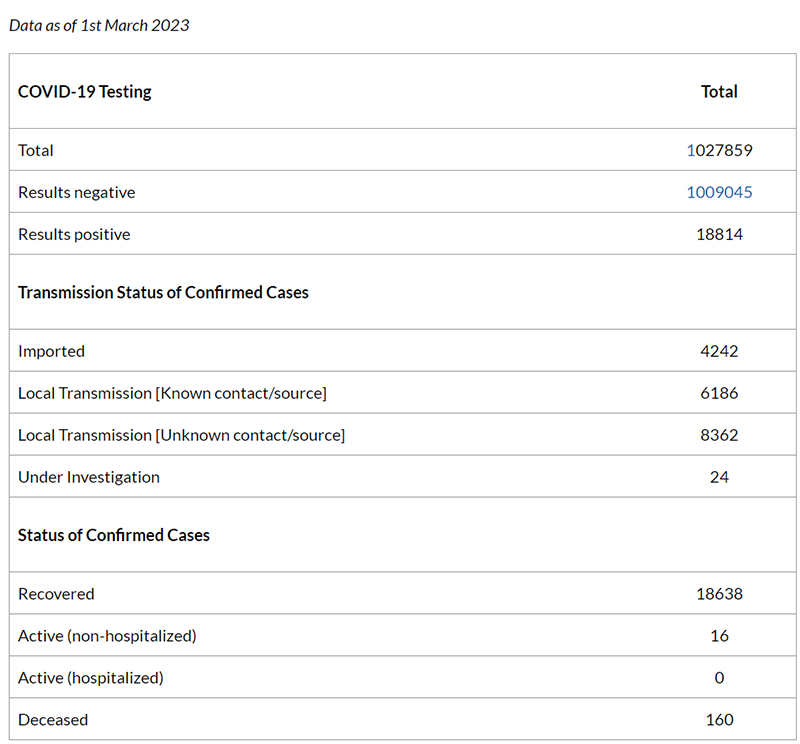Click Transmission Status of Confirmed Cases heading
Image resolution: width=800 pixels, height=744 pixels.
coord(163,292)
